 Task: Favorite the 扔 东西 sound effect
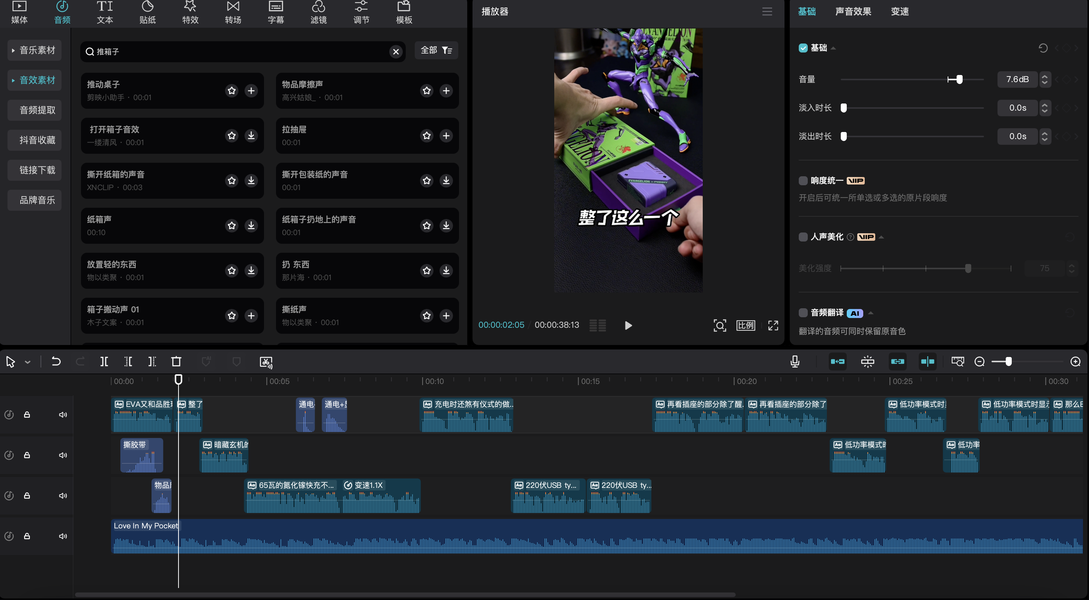[426, 270]
